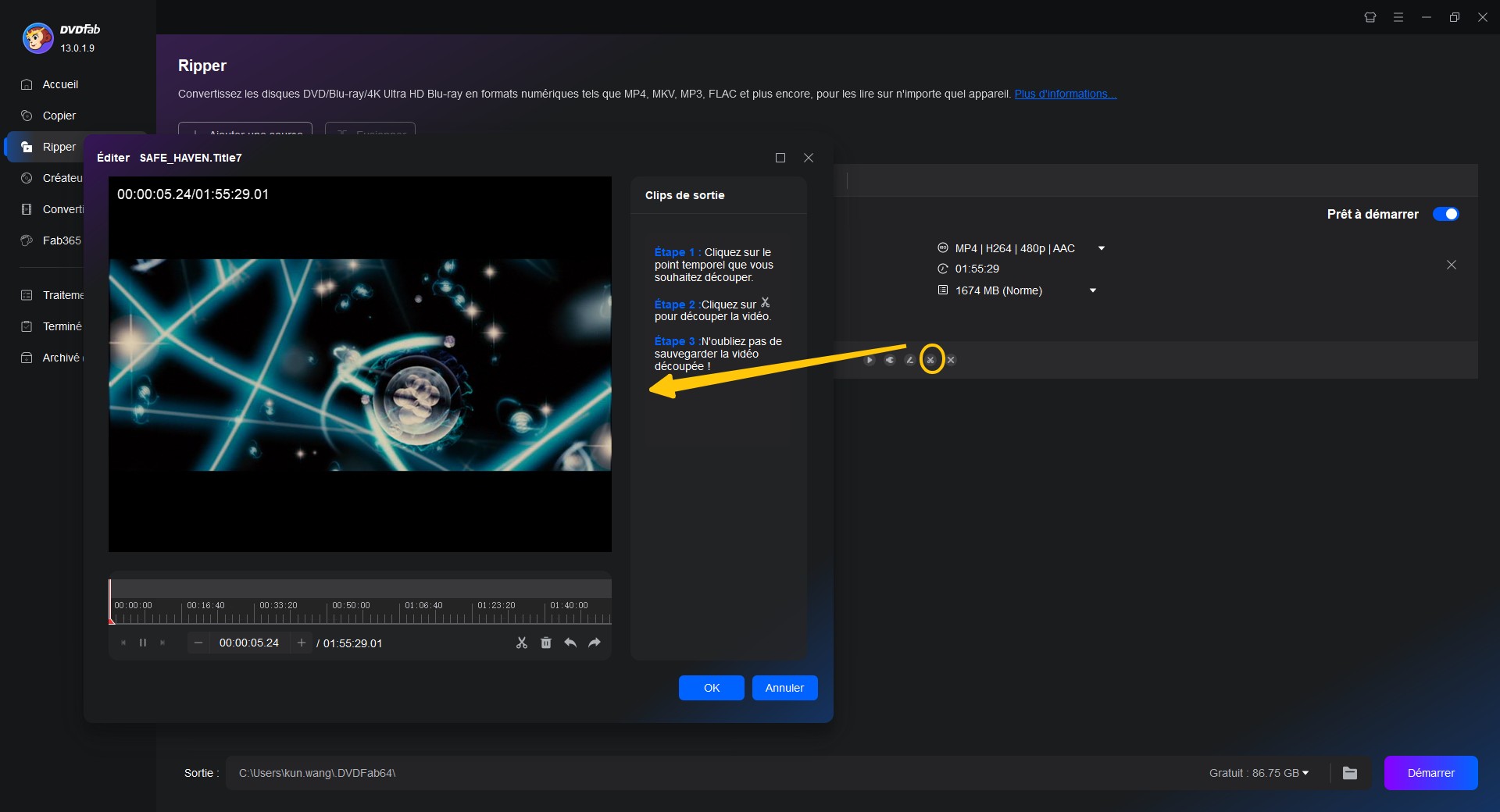Click the trim scissors icon in task row
This screenshot has width=1500, height=812.
930,360
